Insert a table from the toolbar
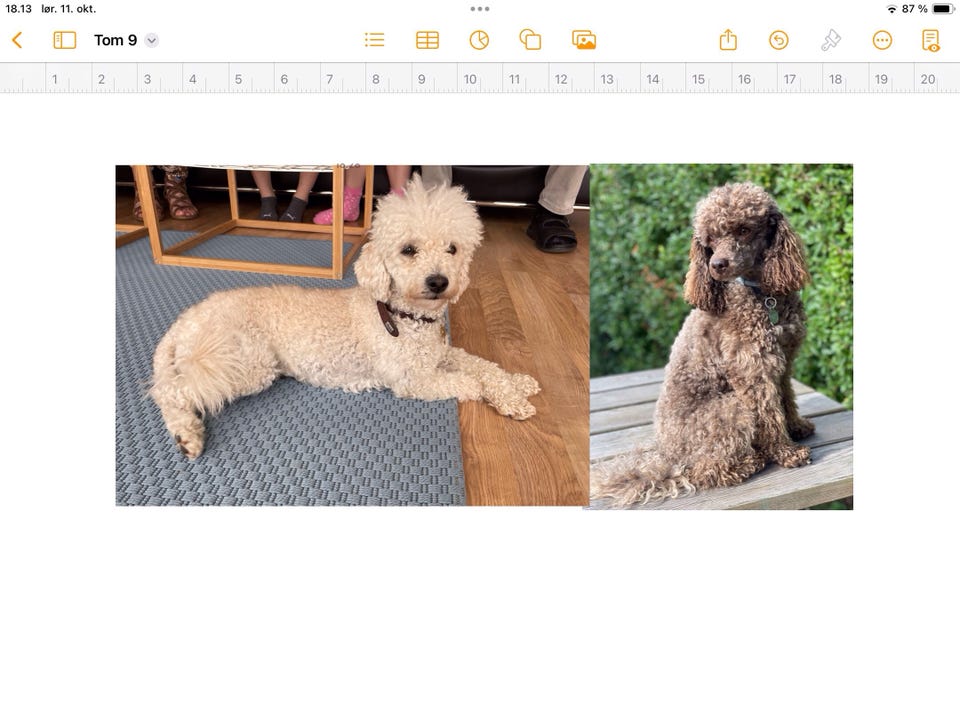This screenshot has width=960, height=720. click(x=427, y=40)
